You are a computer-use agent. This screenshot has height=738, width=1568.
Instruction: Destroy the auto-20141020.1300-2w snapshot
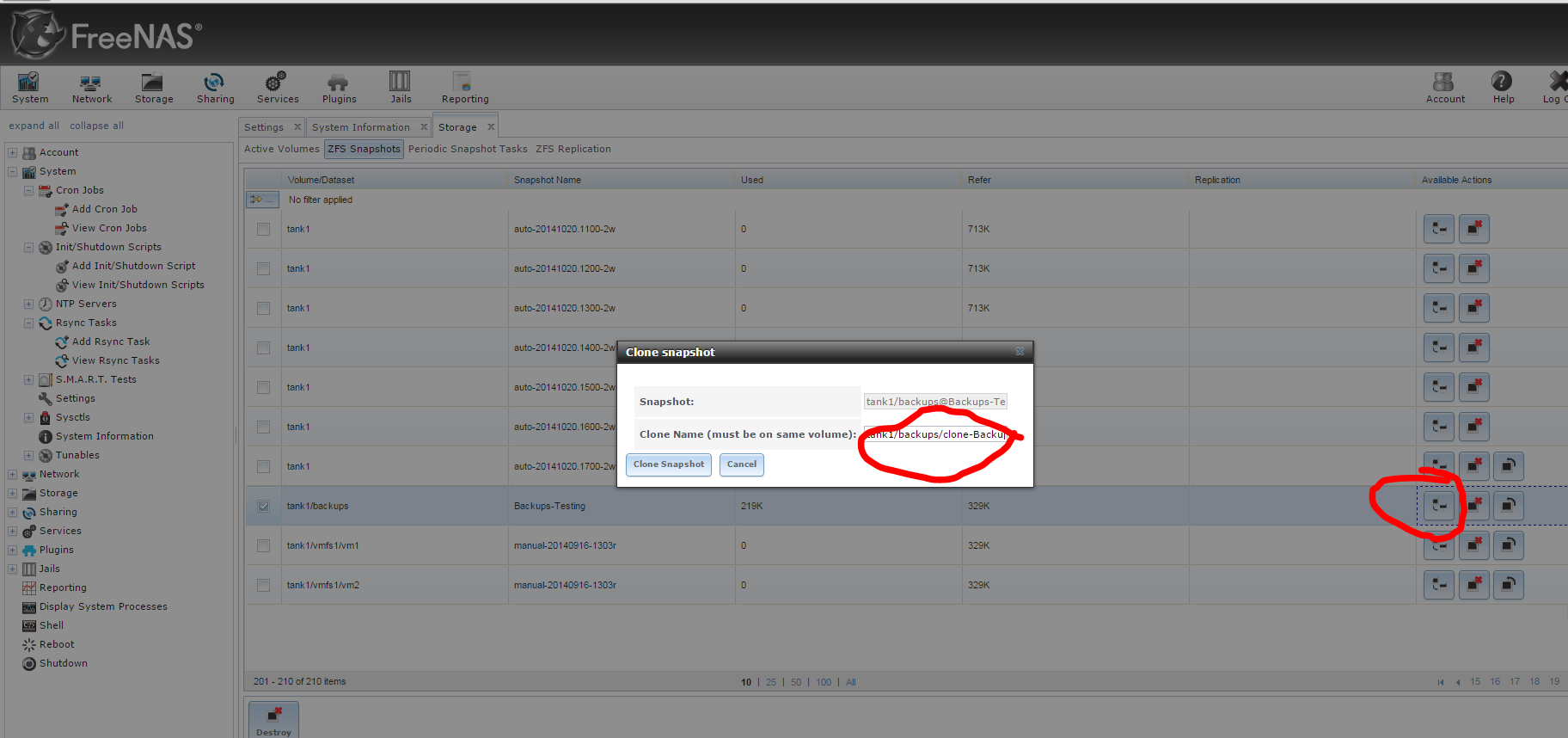pyautogui.click(x=1473, y=308)
